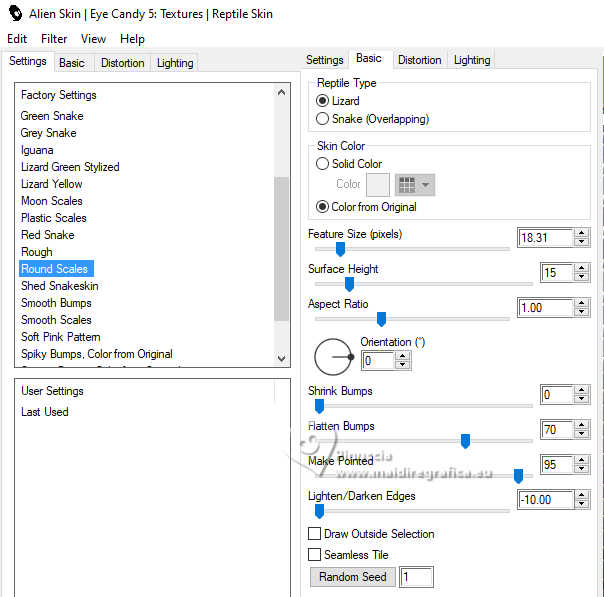Click the Surface Height slider handle
The width and height of the screenshot is (604, 597).
point(349,284)
